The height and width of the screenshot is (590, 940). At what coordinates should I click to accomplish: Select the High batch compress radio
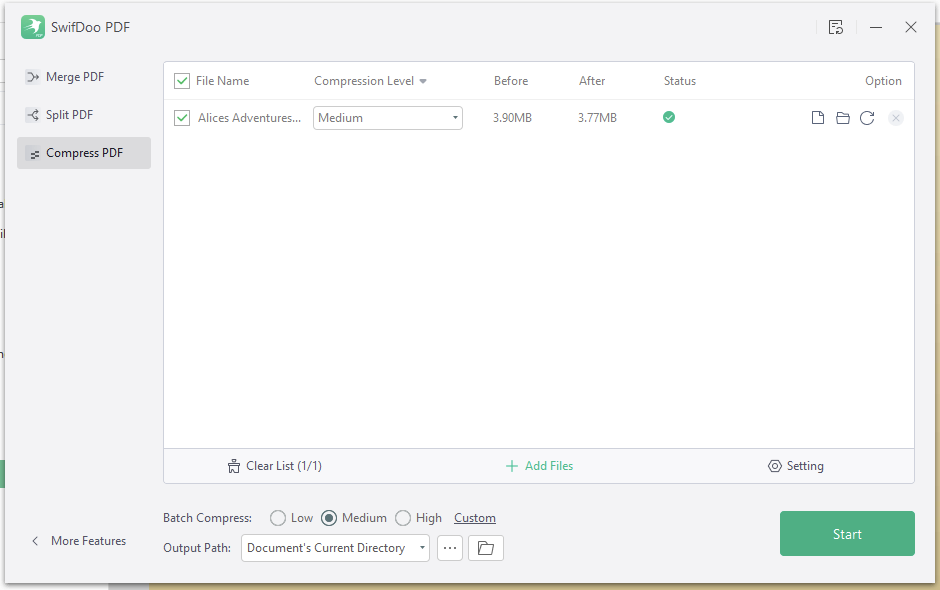click(x=403, y=518)
